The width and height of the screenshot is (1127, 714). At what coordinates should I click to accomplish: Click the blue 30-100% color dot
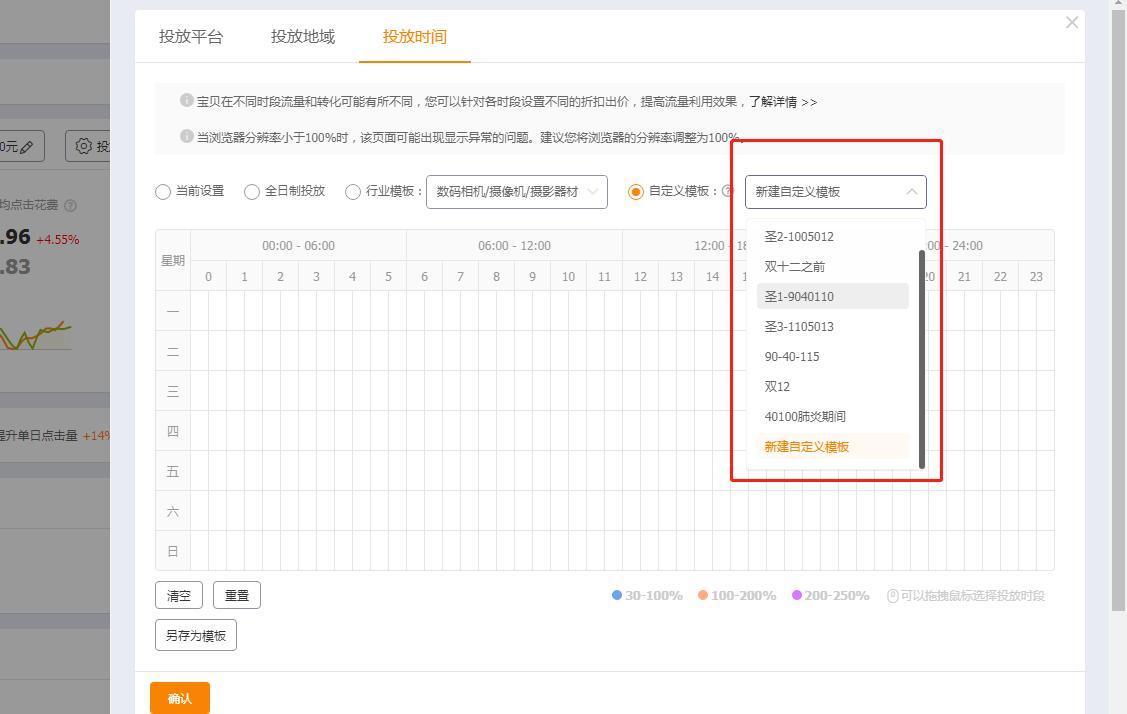(617, 595)
